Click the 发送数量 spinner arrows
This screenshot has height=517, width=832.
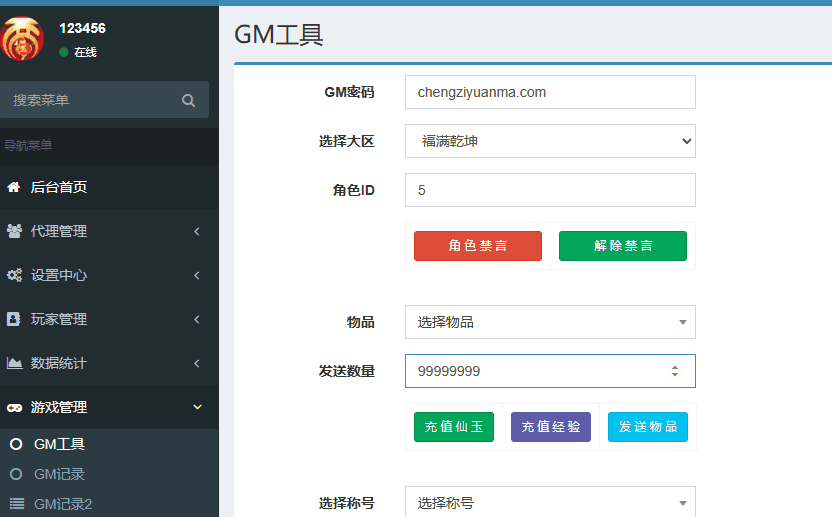coord(675,371)
